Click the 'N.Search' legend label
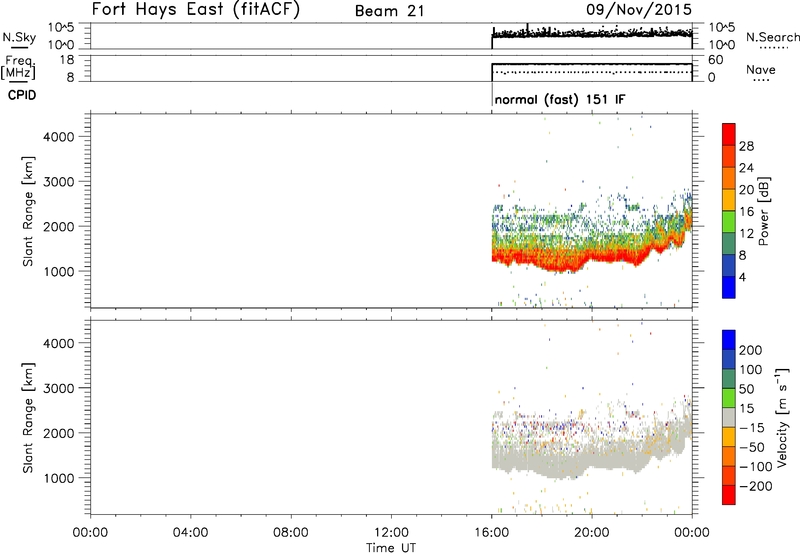Image resolution: width=800 pixels, height=554 pixels. point(773,37)
